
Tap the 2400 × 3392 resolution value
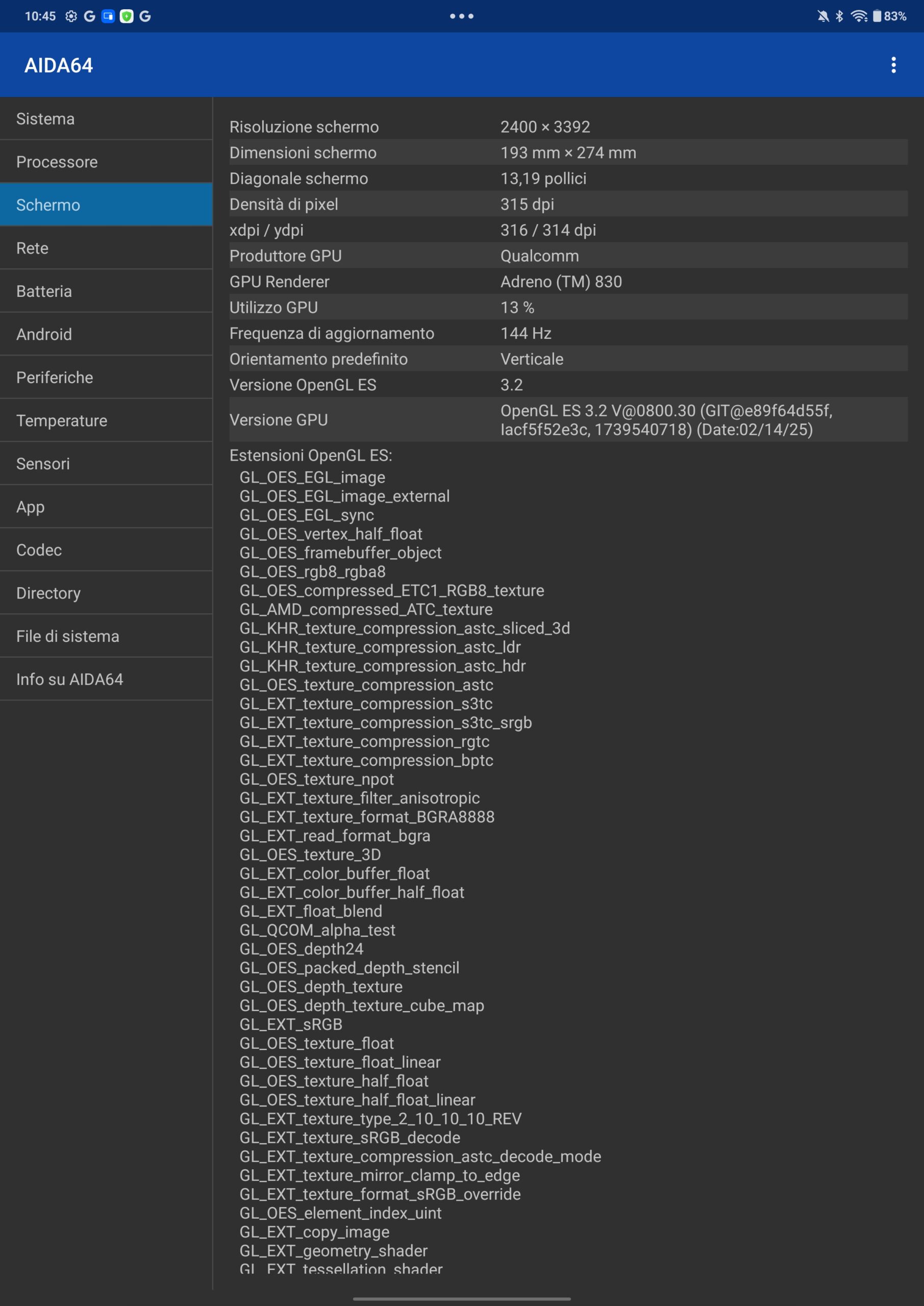[x=545, y=127]
